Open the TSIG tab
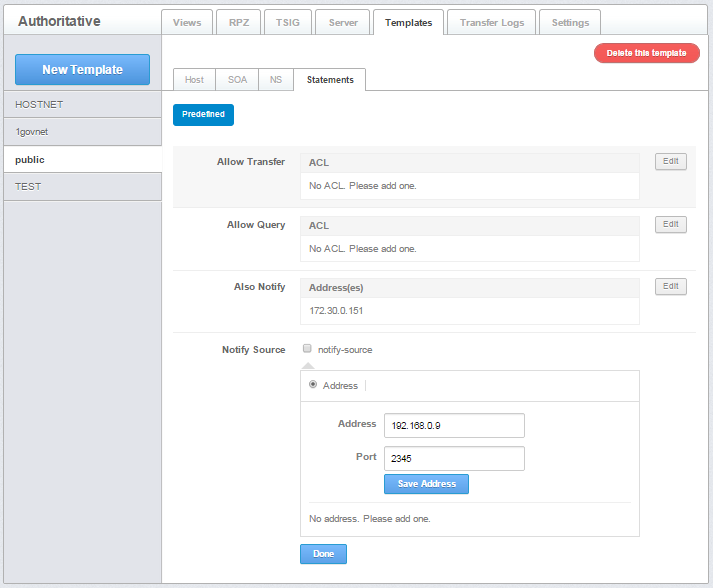The height and width of the screenshot is (588, 713). (x=287, y=23)
